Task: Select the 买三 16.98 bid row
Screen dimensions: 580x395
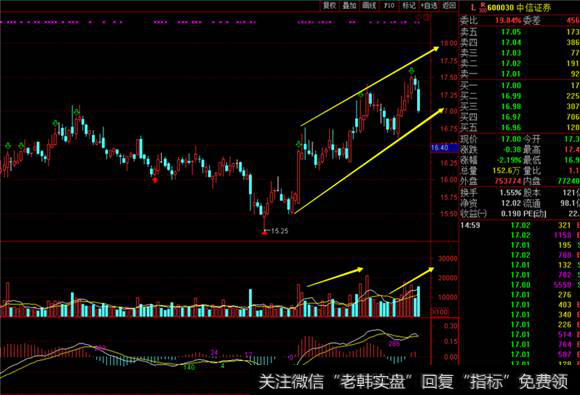Action: coord(519,107)
